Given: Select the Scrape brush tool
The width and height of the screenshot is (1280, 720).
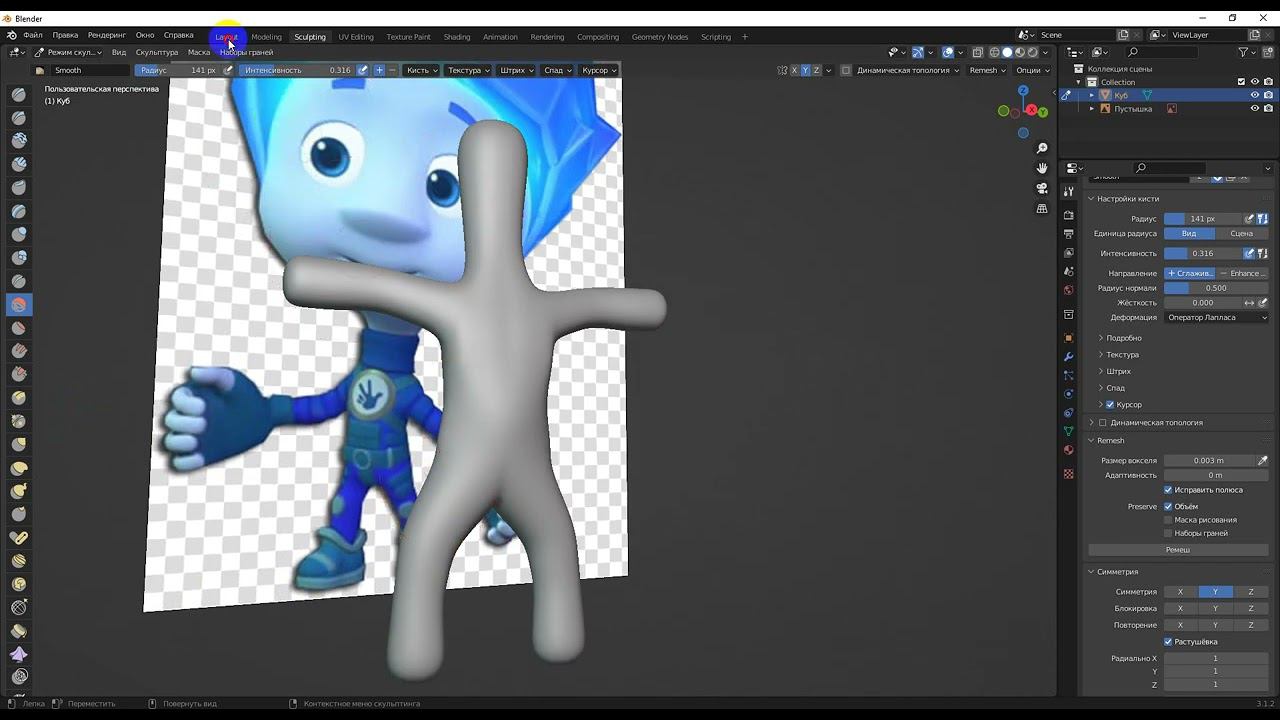Looking at the screenshot, I should (x=19, y=374).
